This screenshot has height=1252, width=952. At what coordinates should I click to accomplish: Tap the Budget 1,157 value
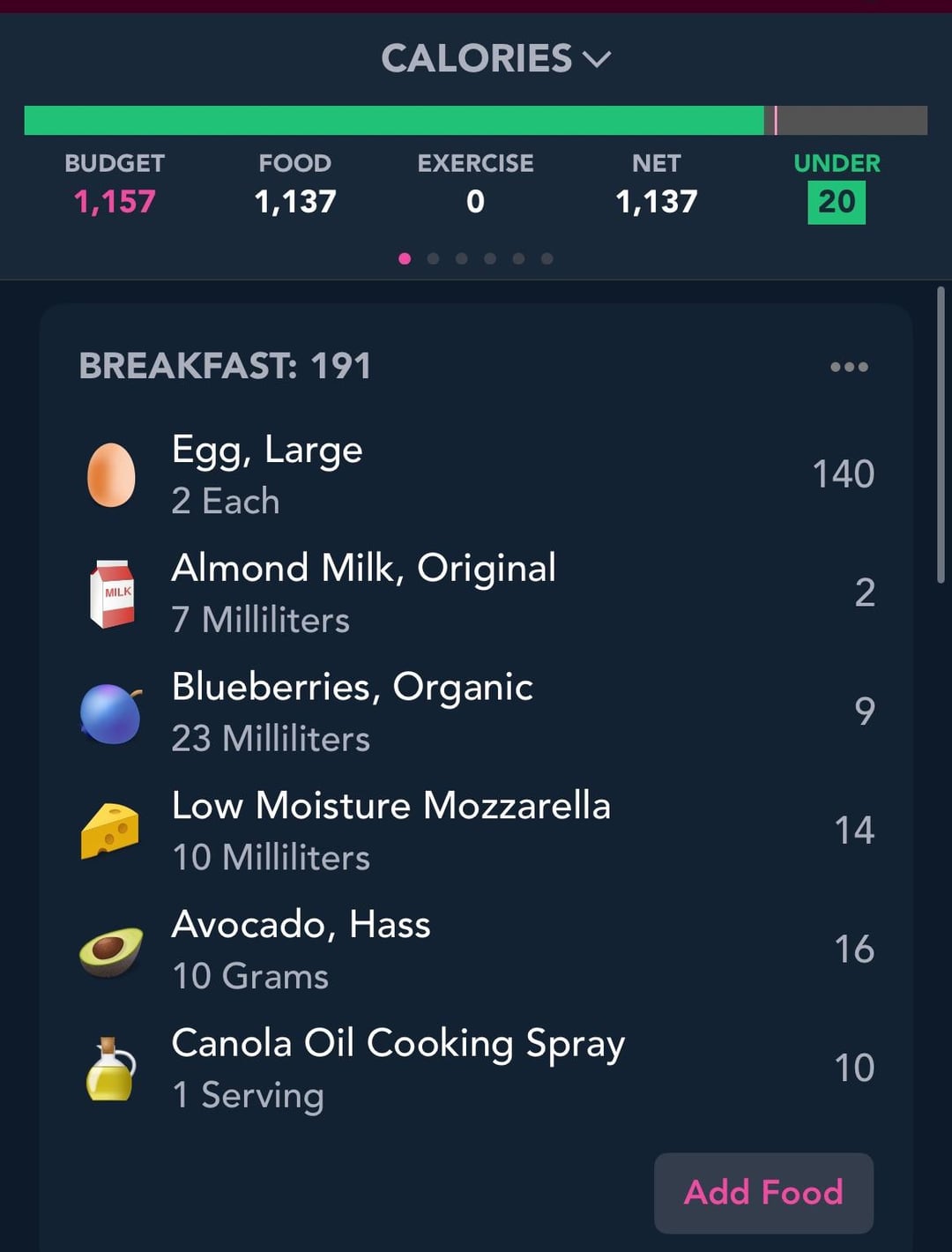[x=115, y=202]
